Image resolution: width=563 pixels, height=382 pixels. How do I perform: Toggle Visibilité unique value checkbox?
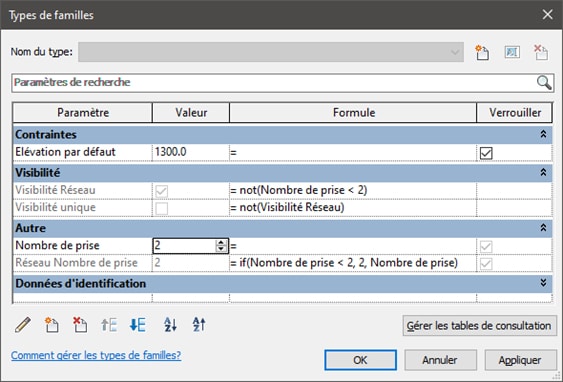click(x=161, y=208)
